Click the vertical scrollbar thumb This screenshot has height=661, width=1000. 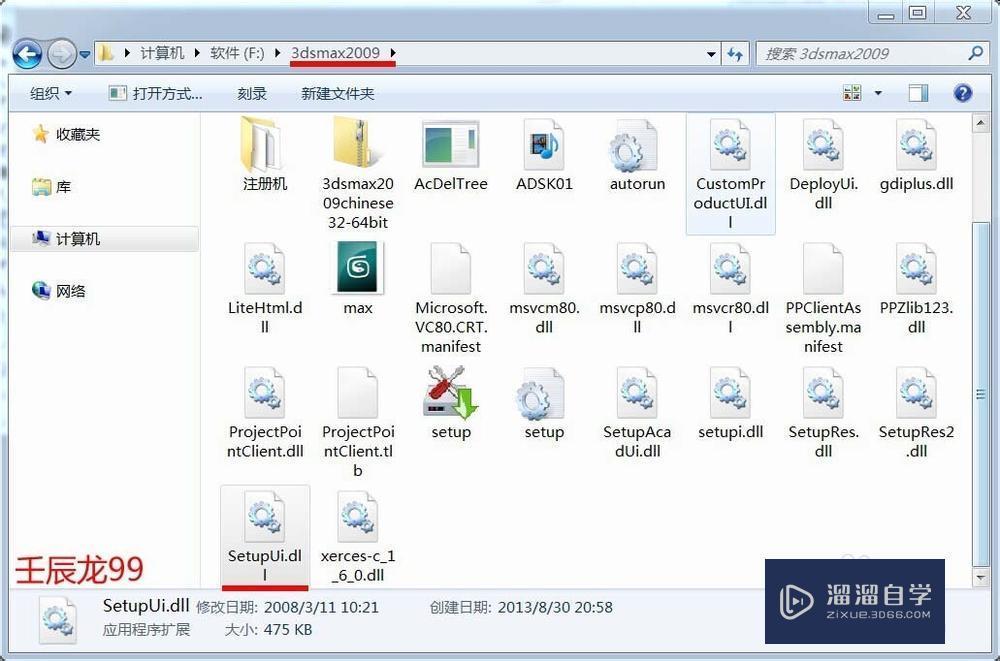pos(981,394)
